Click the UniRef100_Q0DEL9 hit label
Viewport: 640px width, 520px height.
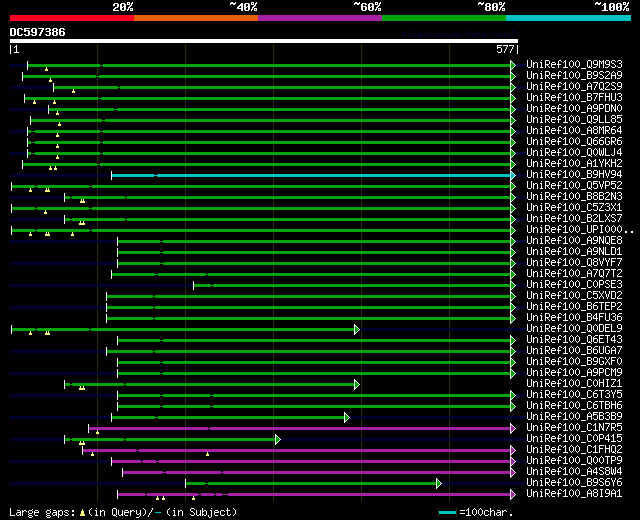click(x=574, y=329)
